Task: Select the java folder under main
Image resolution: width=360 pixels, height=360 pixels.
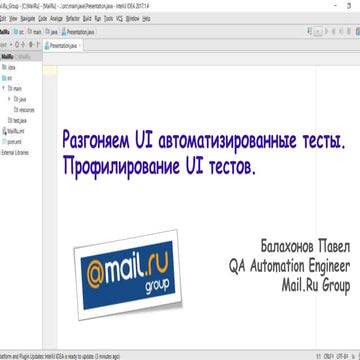Action: (20, 99)
